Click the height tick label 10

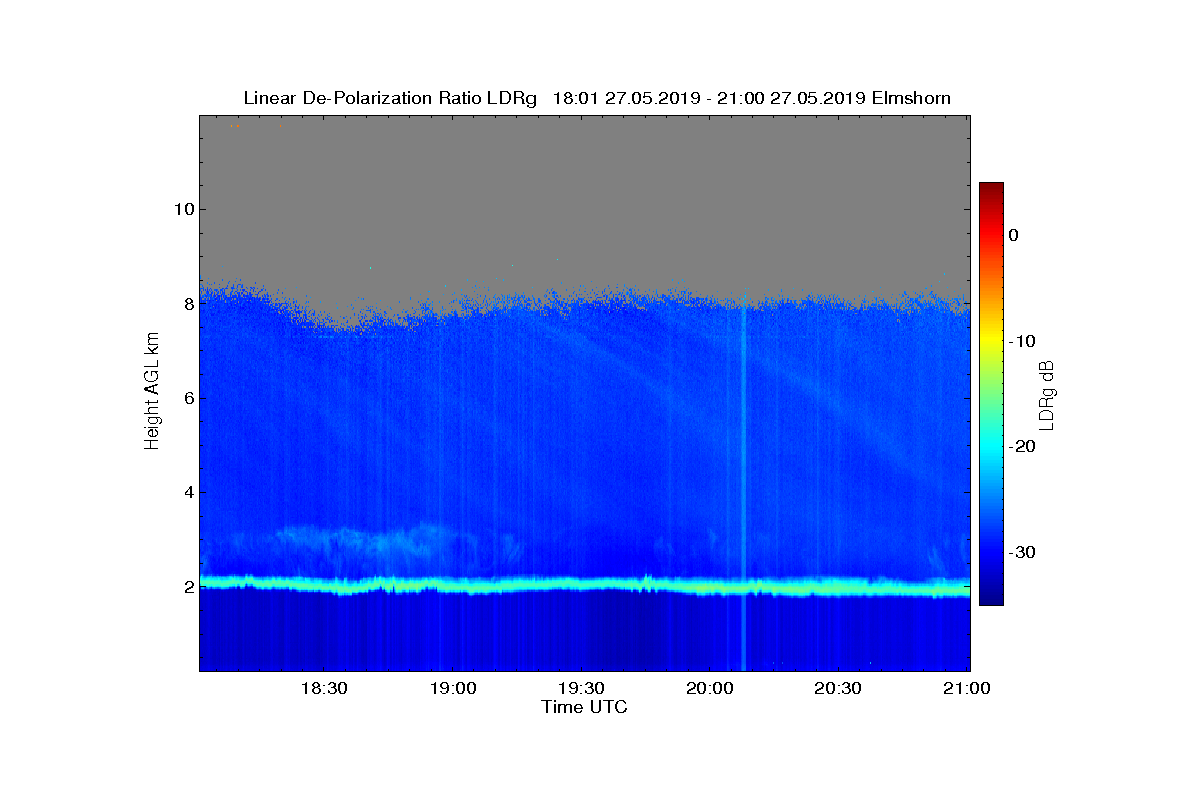[x=183, y=209]
